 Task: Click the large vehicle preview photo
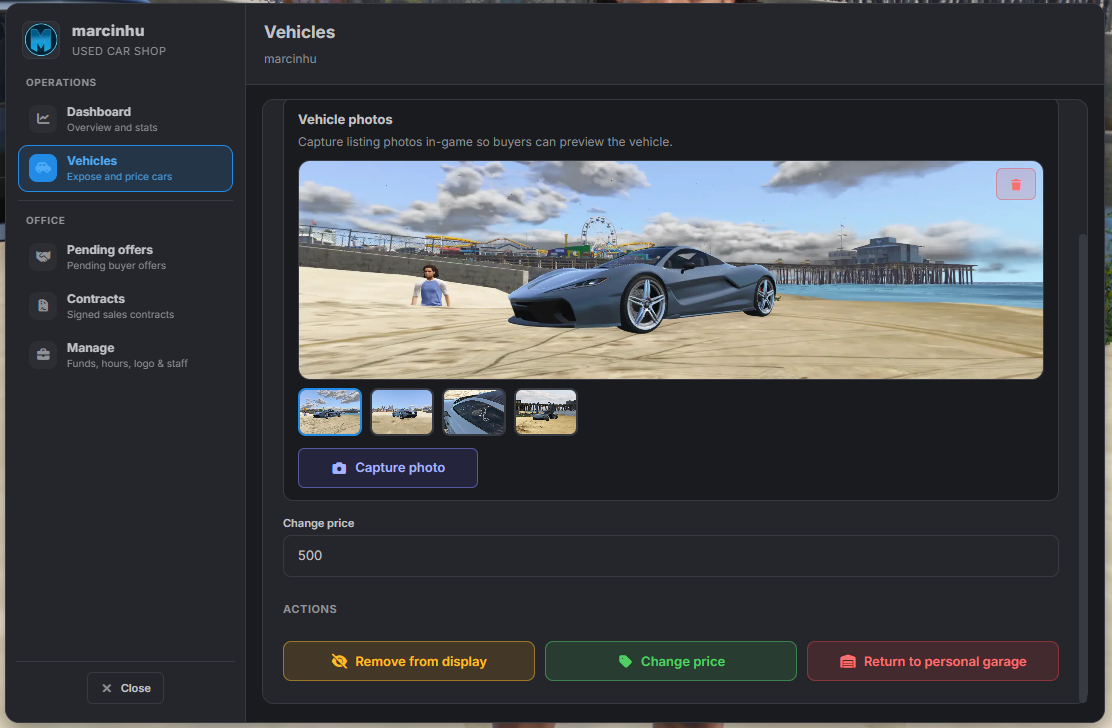[x=671, y=270]
